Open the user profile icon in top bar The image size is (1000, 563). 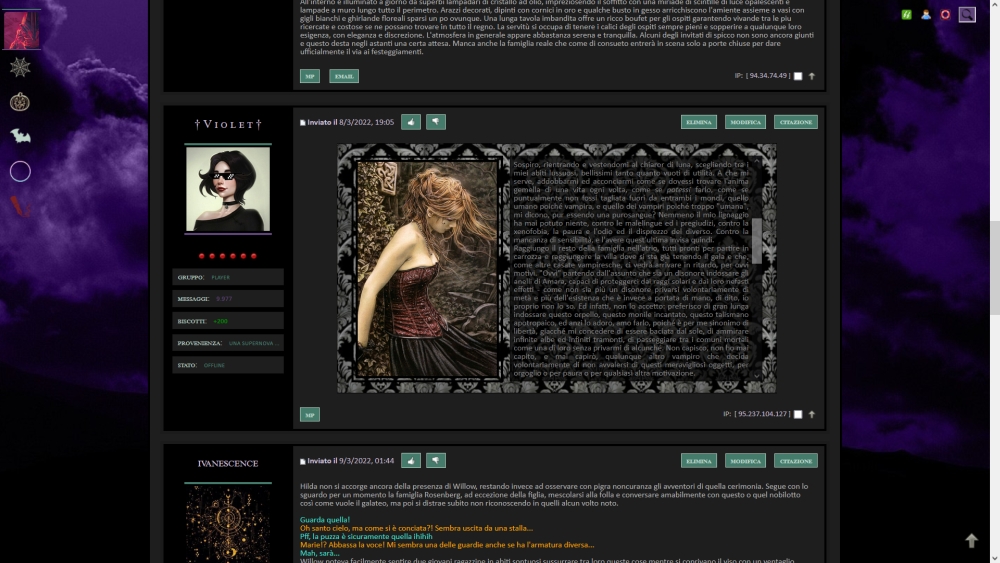(x=925, y=14)
